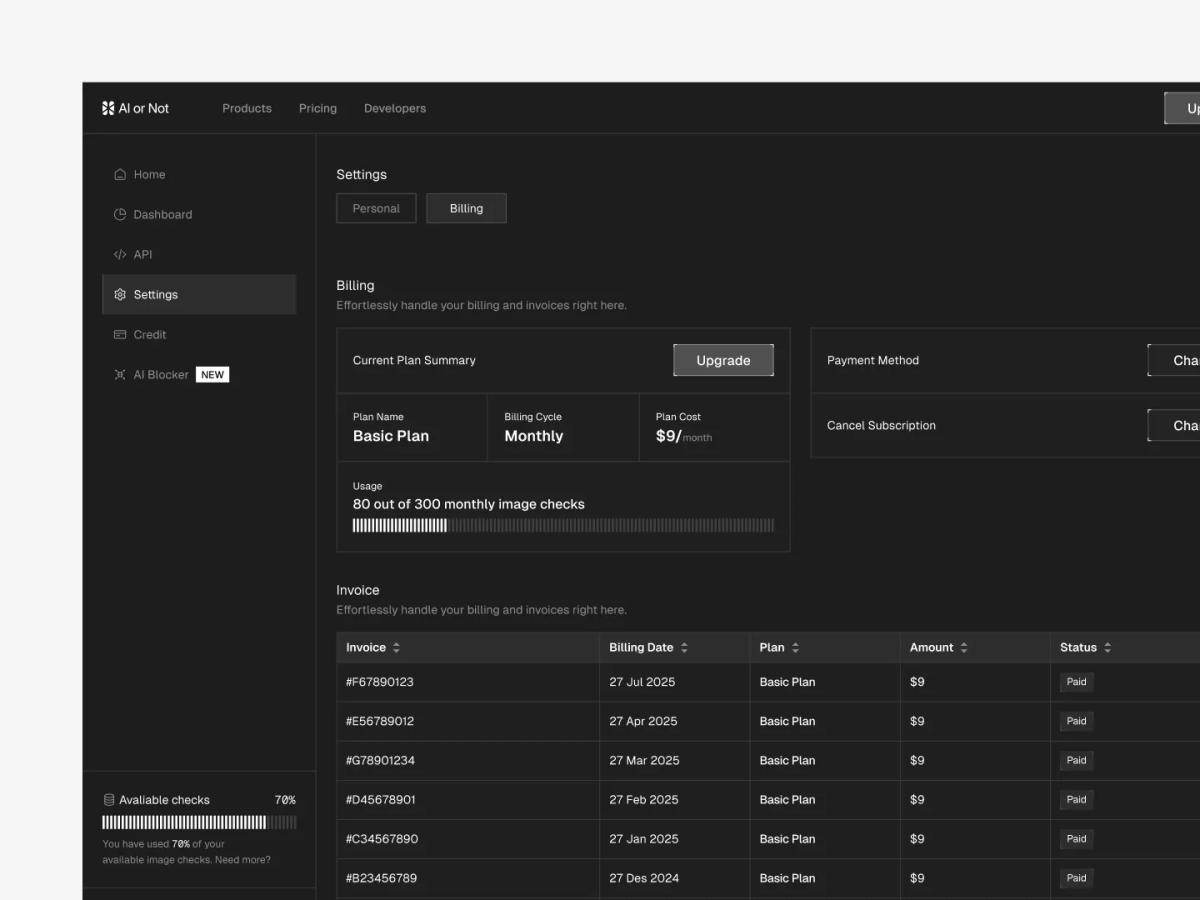
Task: Switch to the Personal settings tab
Action: (376, 208)
